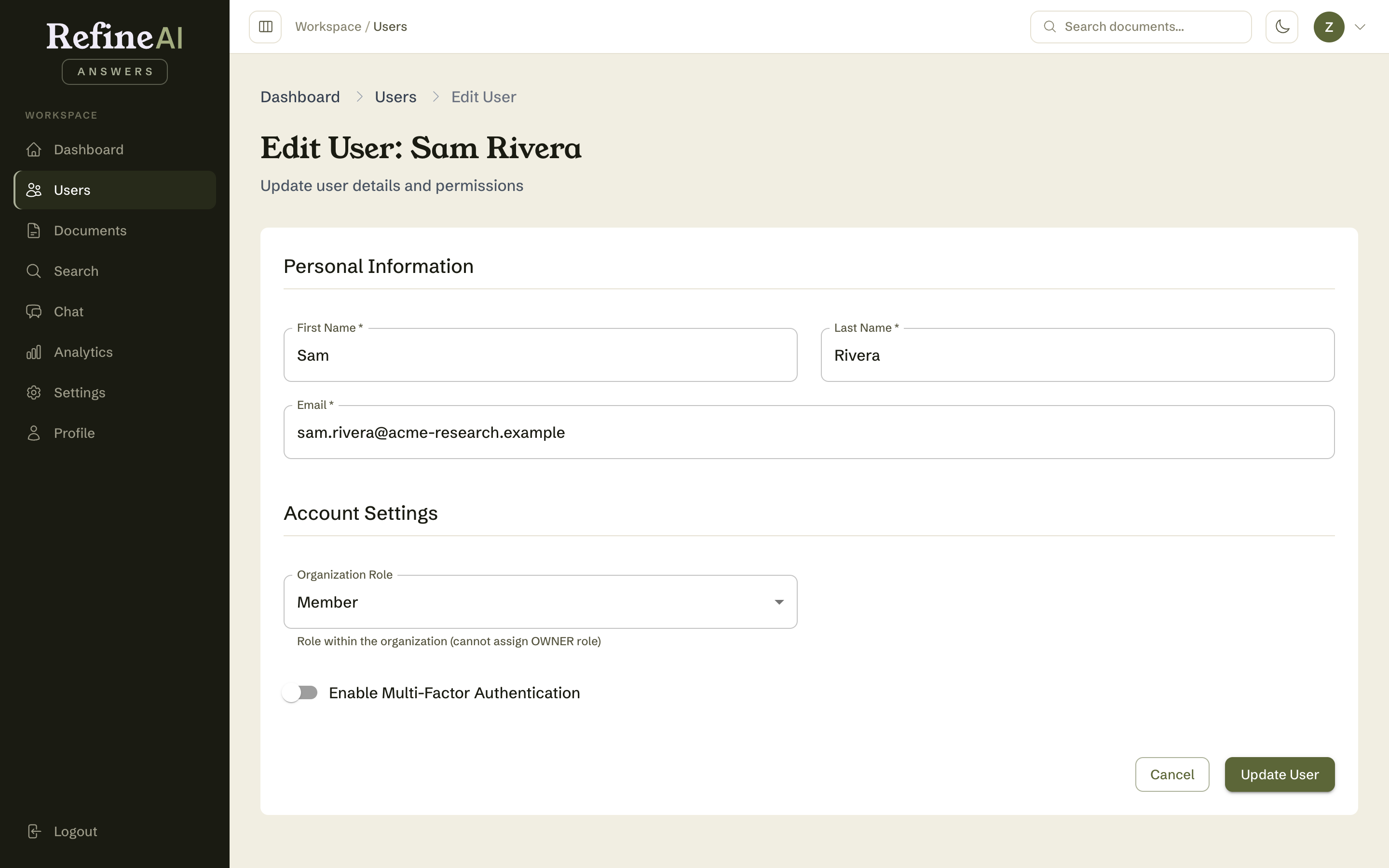This screenshot has width=1389, height=868.
Task: Click the Cancel button
Action: [x=1172, y=774]
